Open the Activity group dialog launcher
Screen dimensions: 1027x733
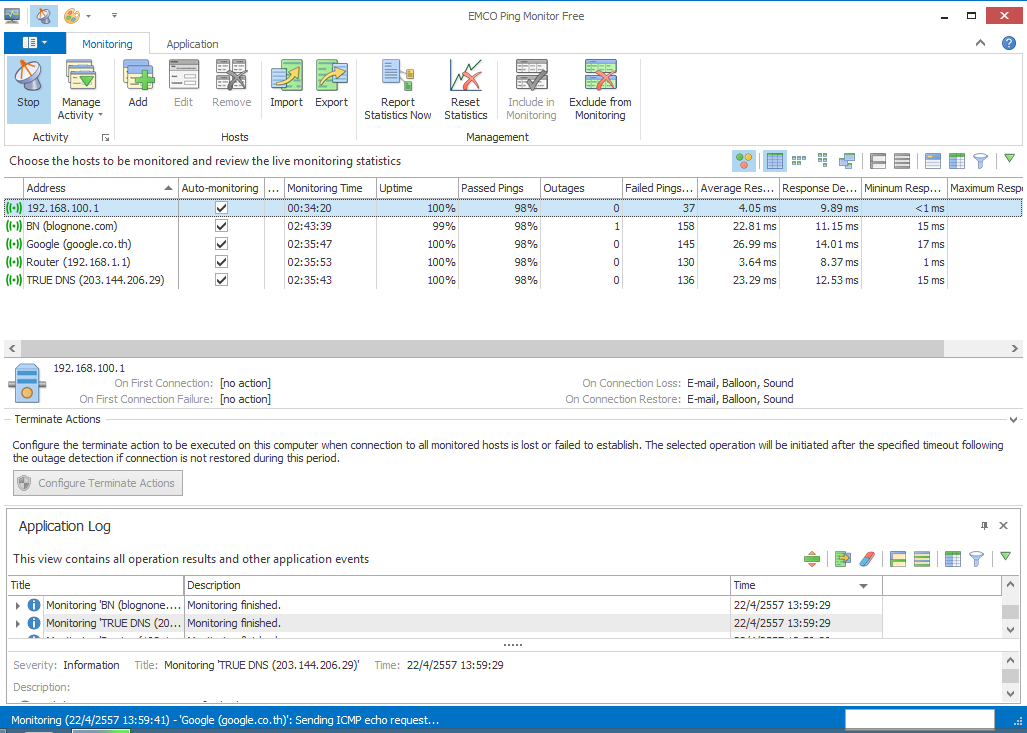click(105, 138)
